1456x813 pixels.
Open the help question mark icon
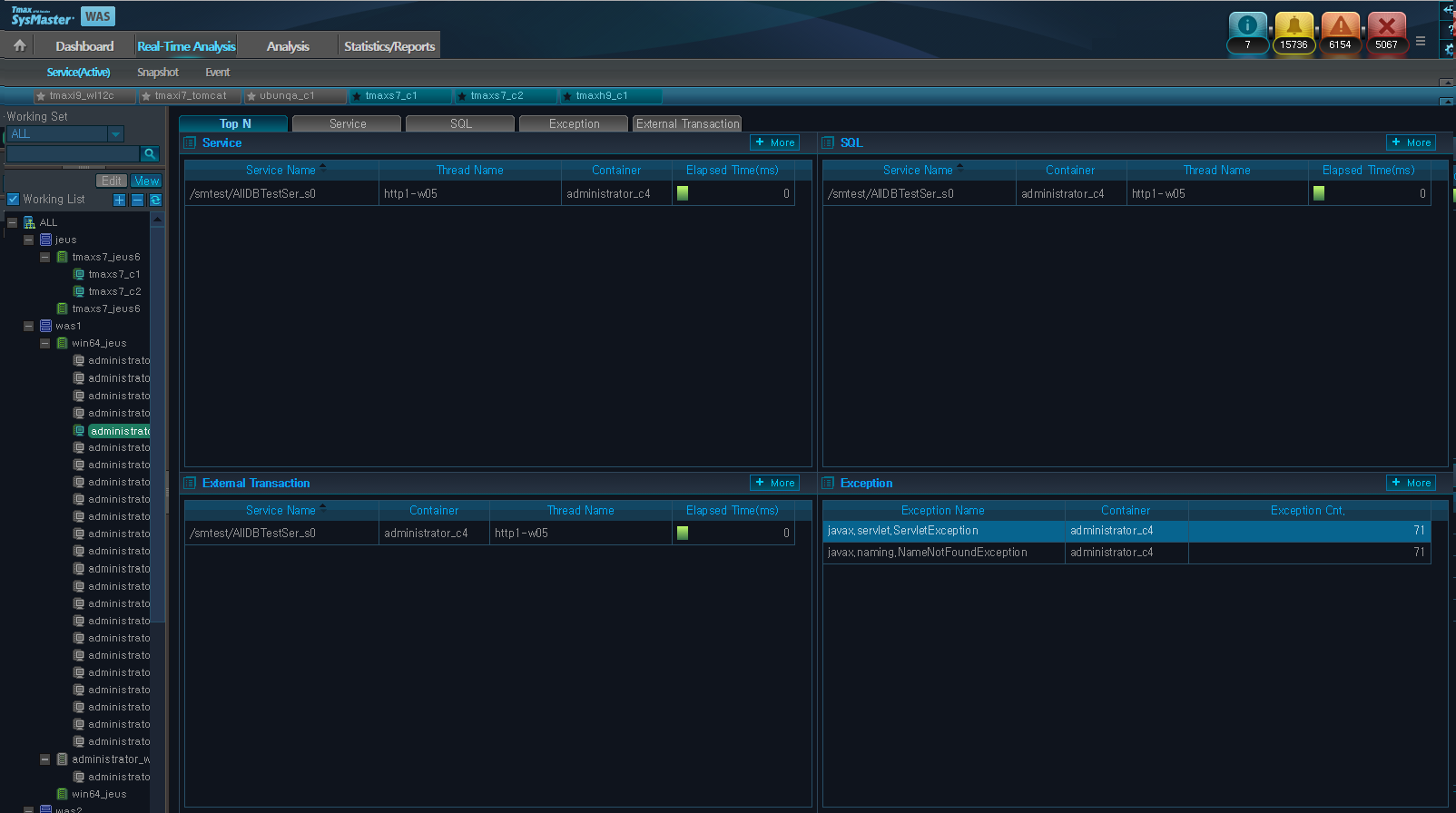click(1451, 29)
